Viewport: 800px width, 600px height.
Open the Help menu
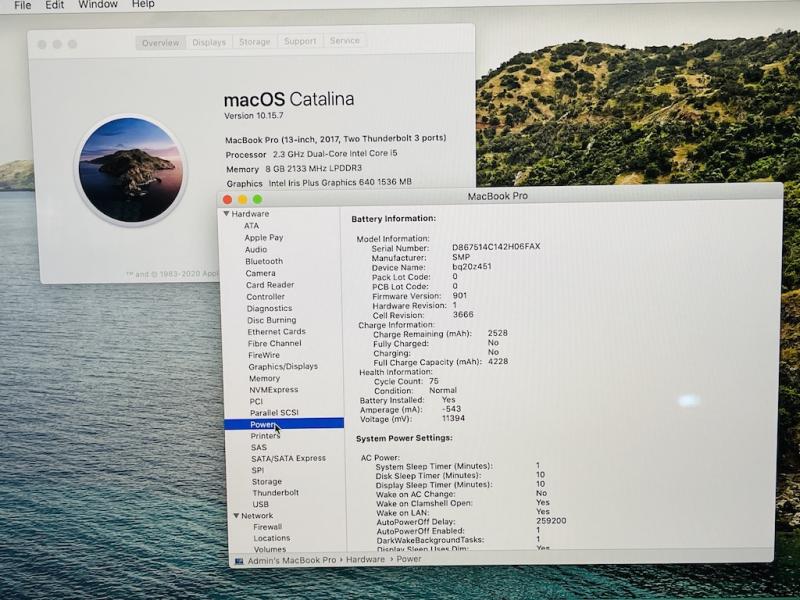pyautogui.click(x=143, y=4)
